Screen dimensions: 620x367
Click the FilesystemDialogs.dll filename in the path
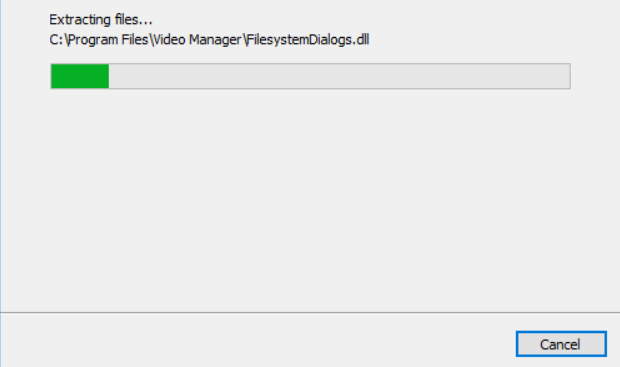pos(308,40)
